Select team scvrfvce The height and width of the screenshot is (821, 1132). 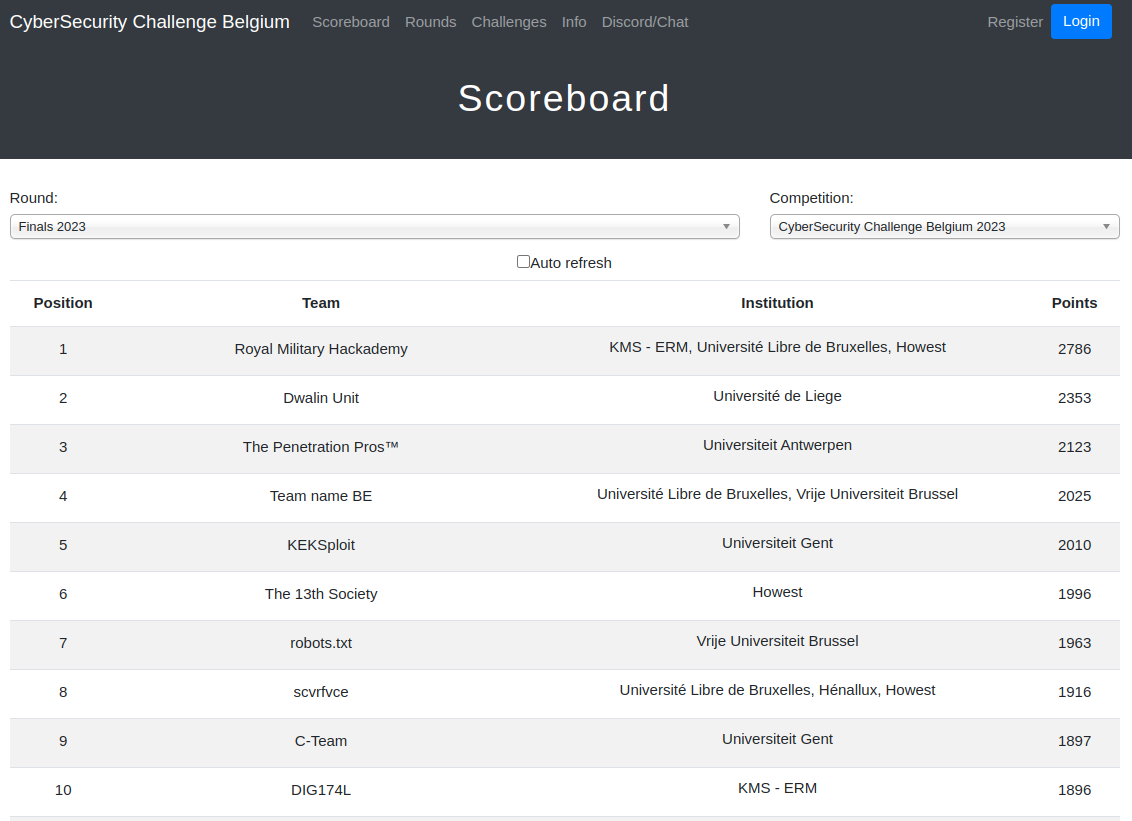tap(321, 692)
